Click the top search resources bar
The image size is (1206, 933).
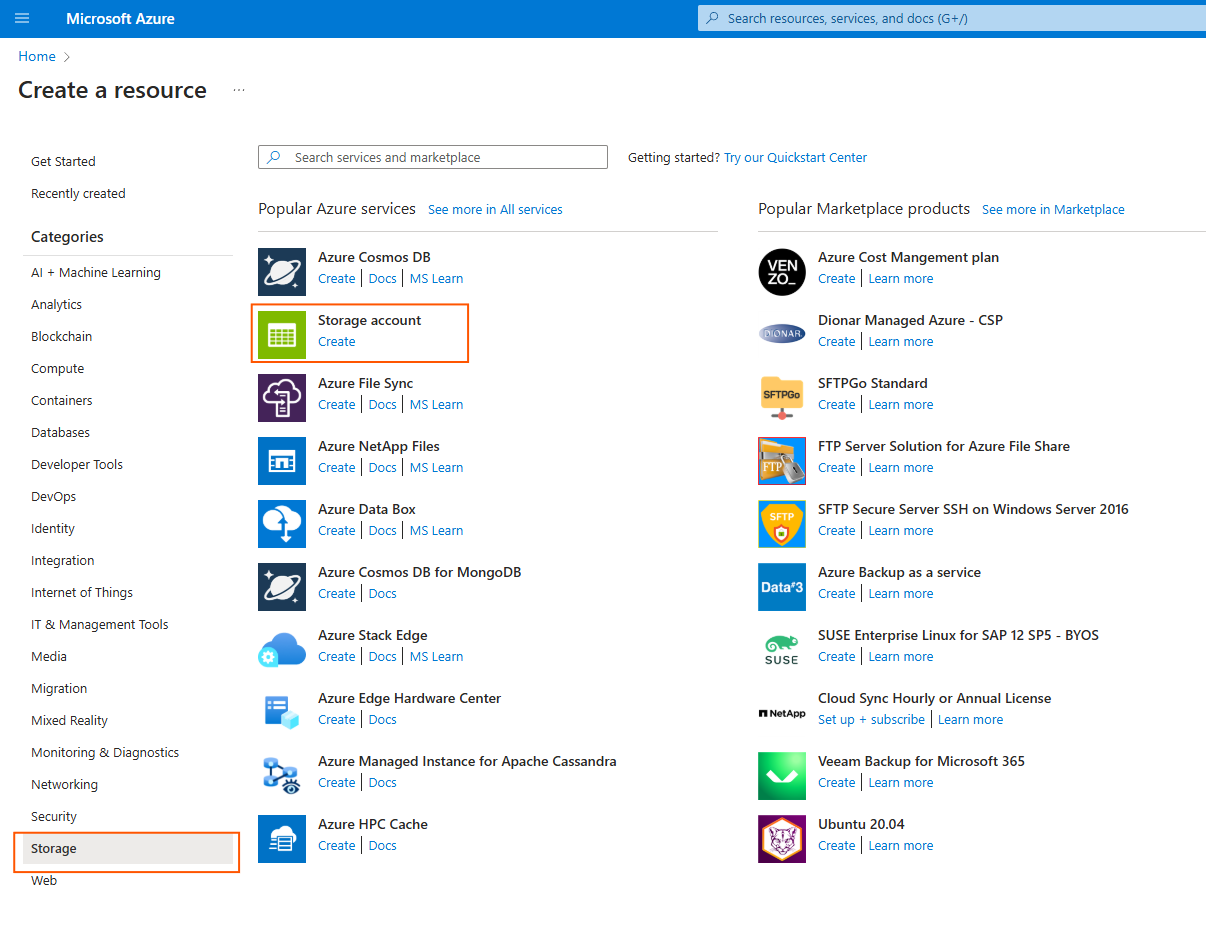tap(950, 18)
